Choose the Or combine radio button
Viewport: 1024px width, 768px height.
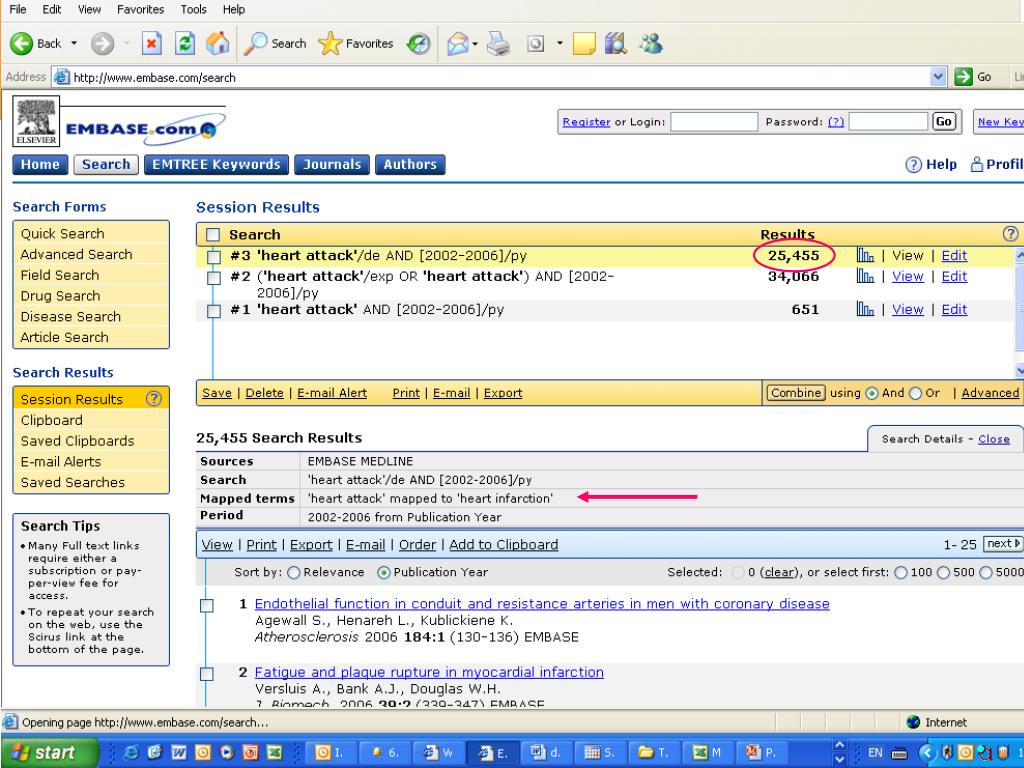(x=916, y=393)
